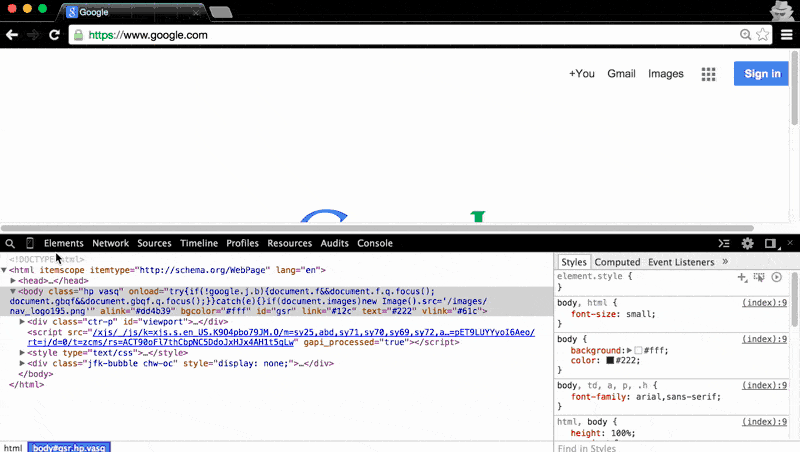Click the <!DOCTYPE html> line
The image size is (800, 452).
(46, 260)
